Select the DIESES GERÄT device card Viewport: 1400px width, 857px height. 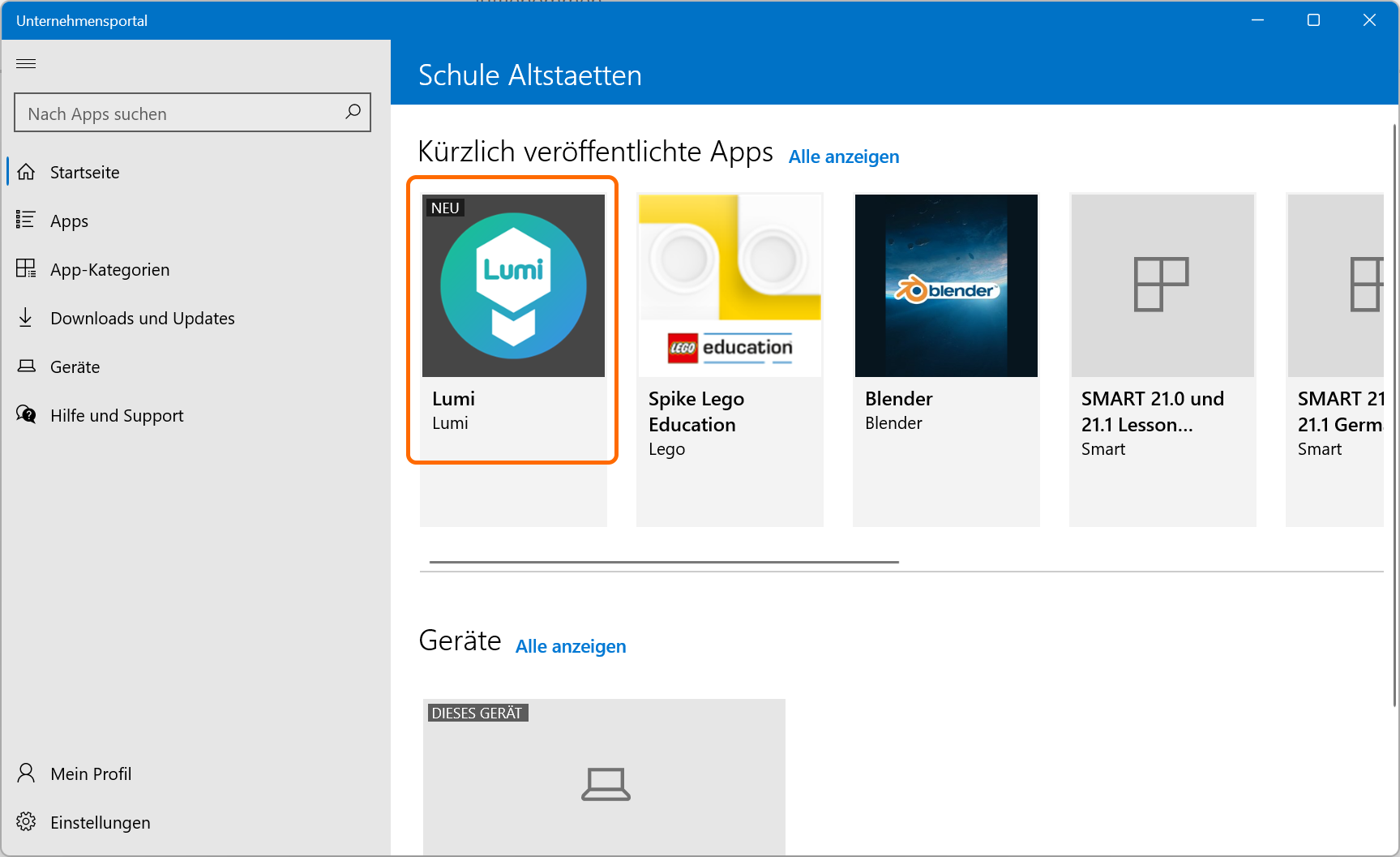[604, 776]
